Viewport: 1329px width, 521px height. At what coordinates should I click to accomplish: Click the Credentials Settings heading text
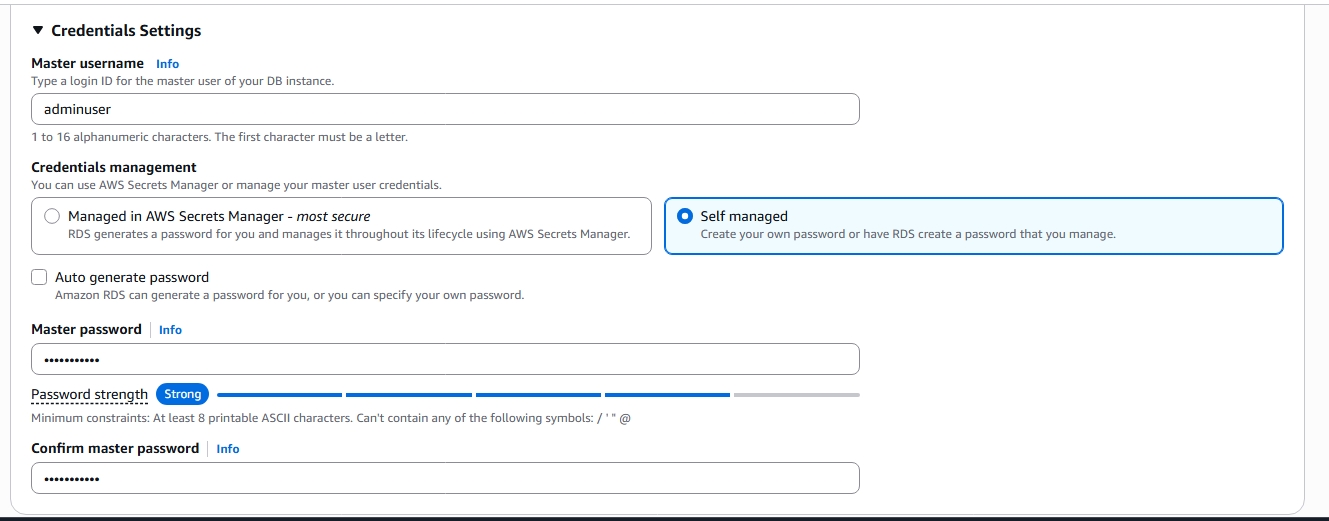126,31
